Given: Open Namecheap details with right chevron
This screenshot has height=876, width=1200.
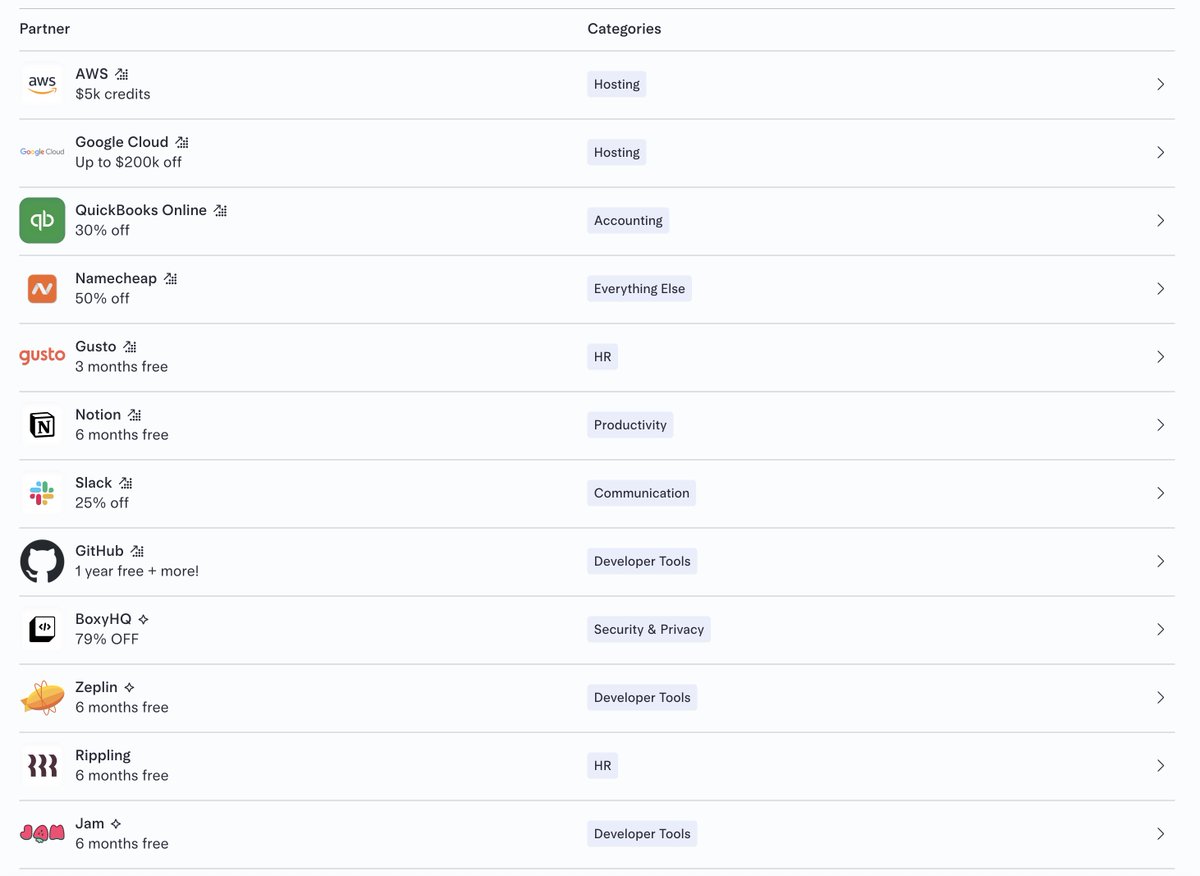Looking at the screenshot, I should pos(1160,289).
